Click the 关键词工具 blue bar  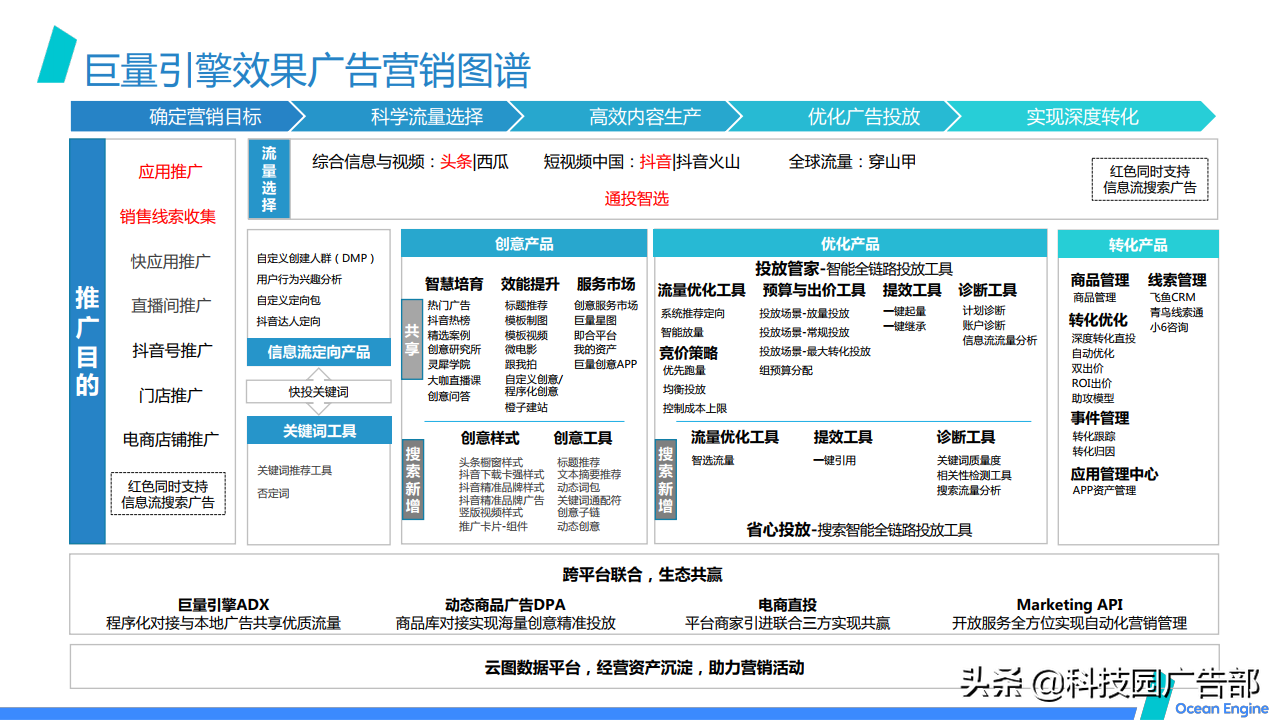click(319, 431)
